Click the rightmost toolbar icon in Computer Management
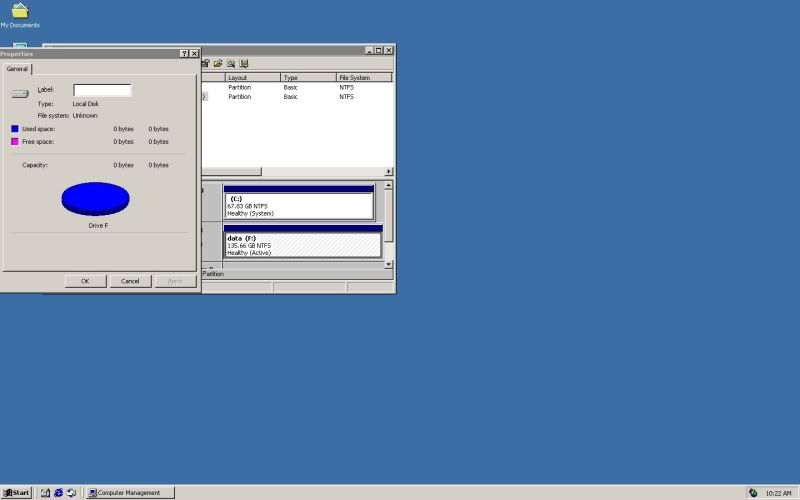Viewport: 800px width, 500px height. tap(243, 64)
